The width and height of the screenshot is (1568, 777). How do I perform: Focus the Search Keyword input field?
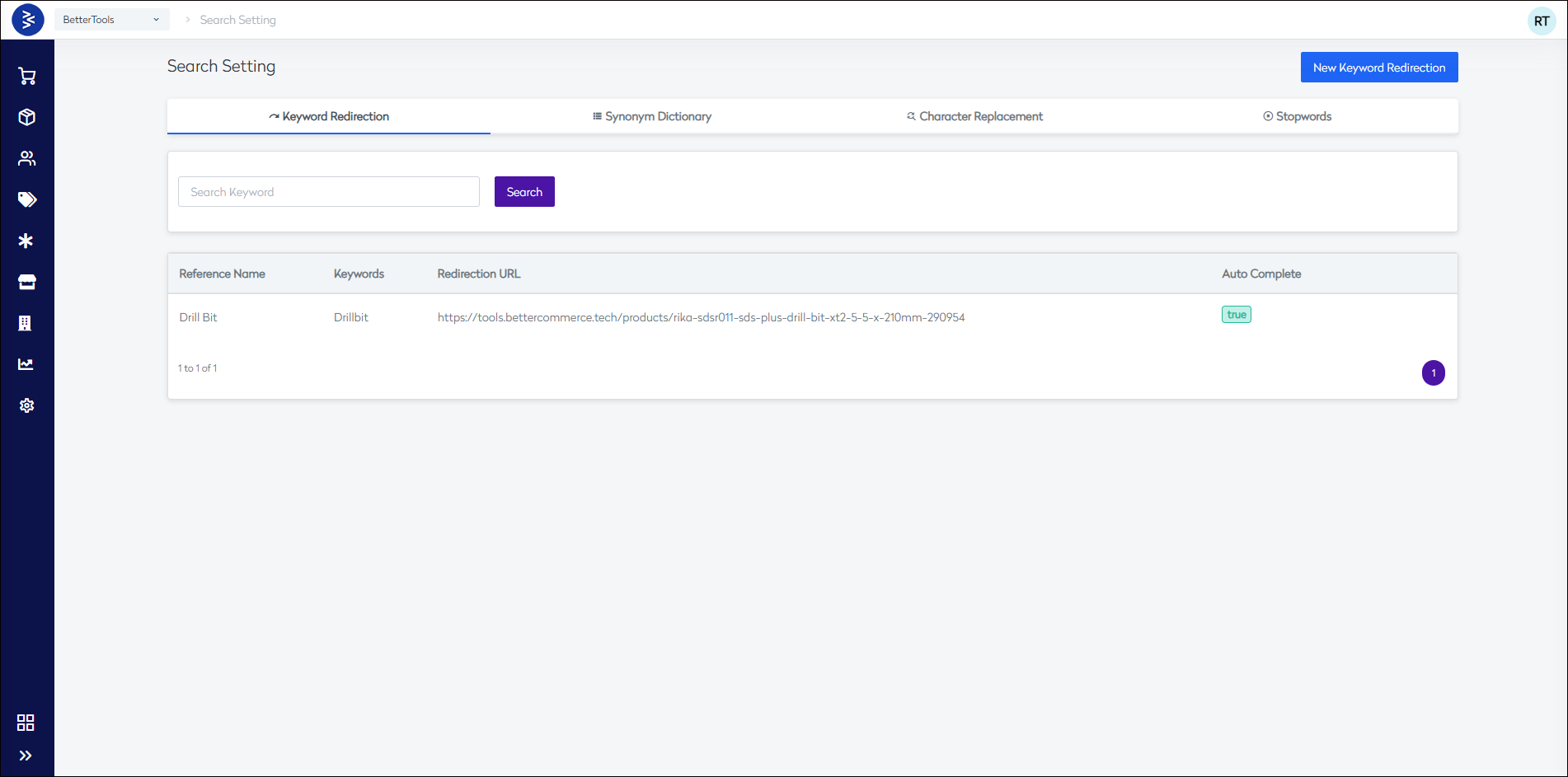pyautogui.click(x=328, y=192)
